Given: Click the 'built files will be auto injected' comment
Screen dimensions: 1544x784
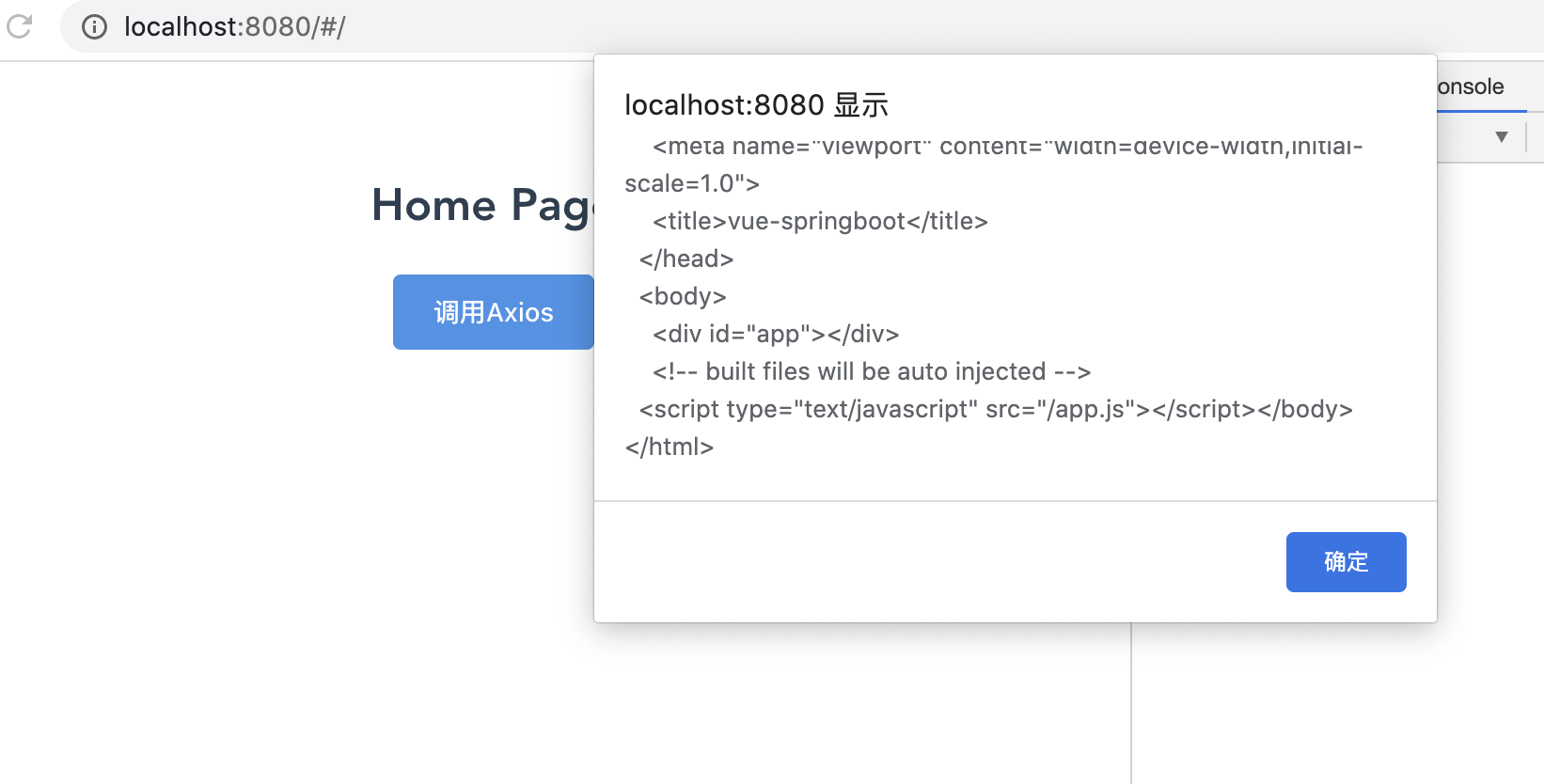Looking at the screenshot, I should click(x=872, y=371).
